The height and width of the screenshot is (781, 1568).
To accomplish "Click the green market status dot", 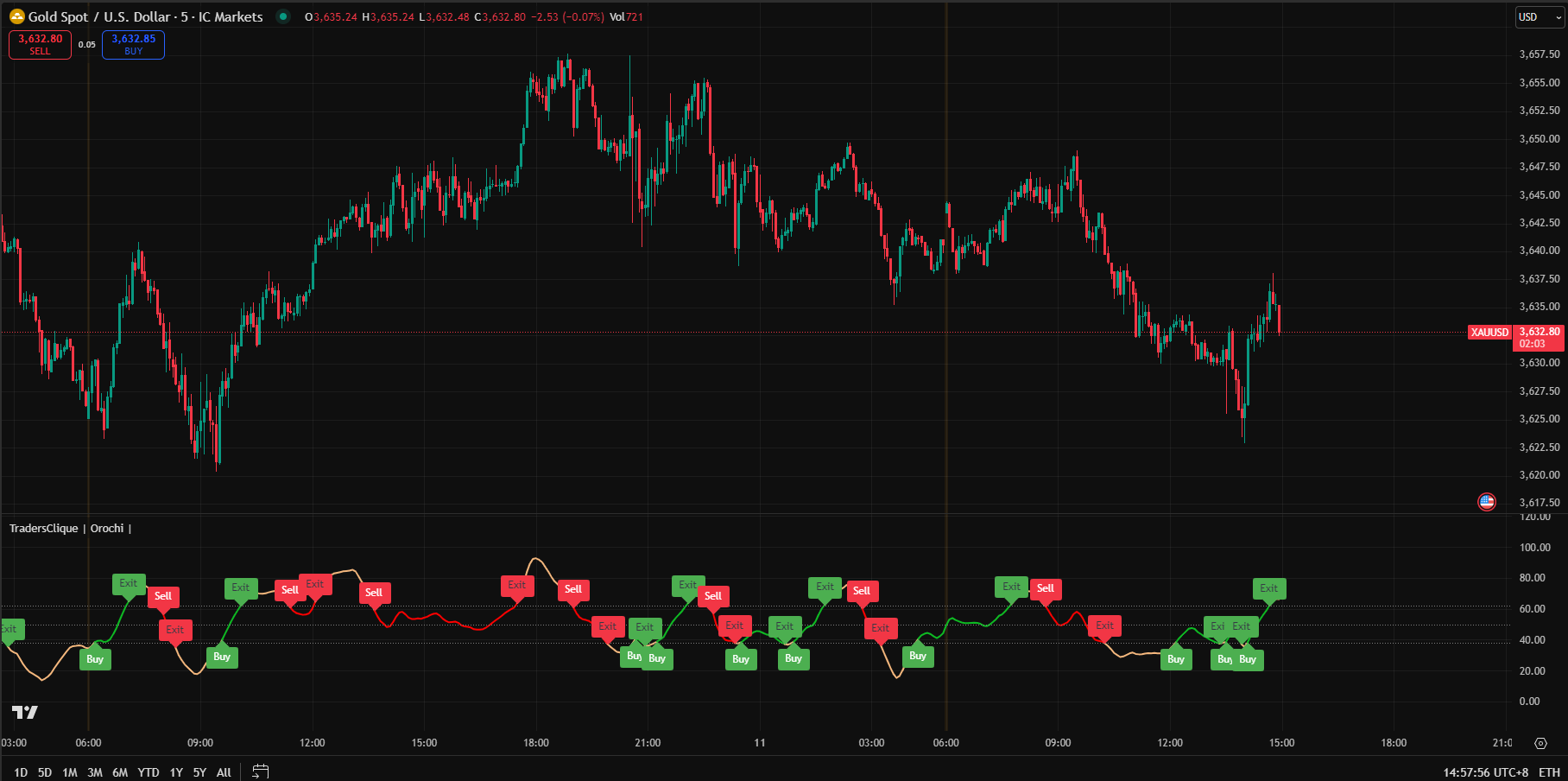I will click(283, 16).
